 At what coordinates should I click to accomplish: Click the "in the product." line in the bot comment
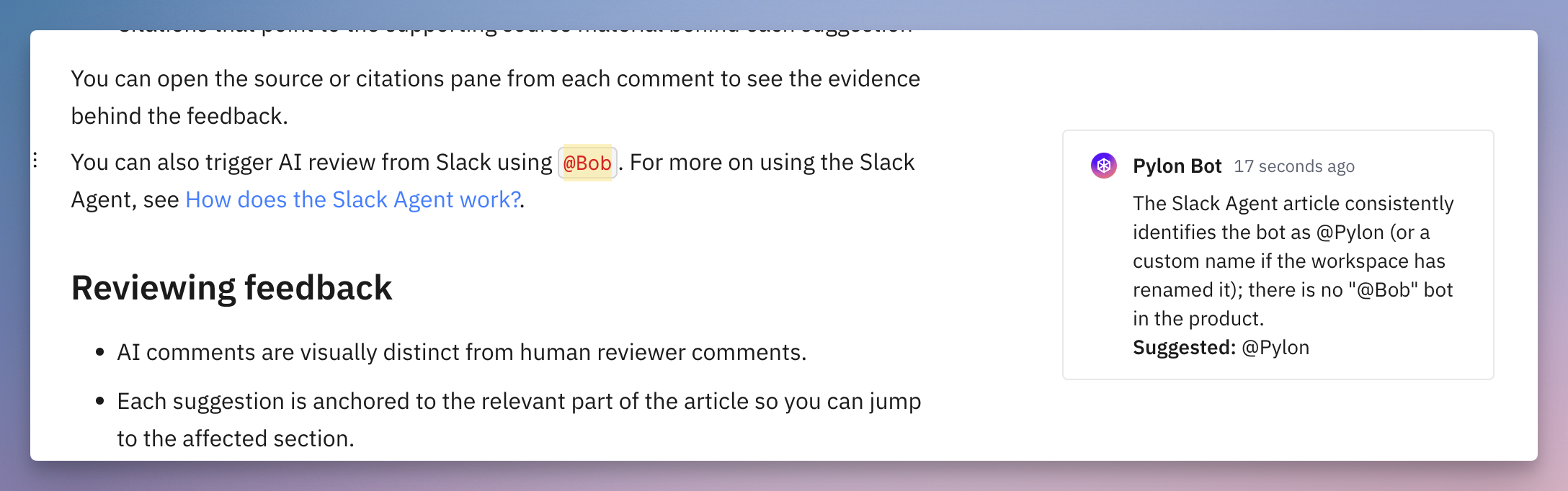[x=1198, y=319]
